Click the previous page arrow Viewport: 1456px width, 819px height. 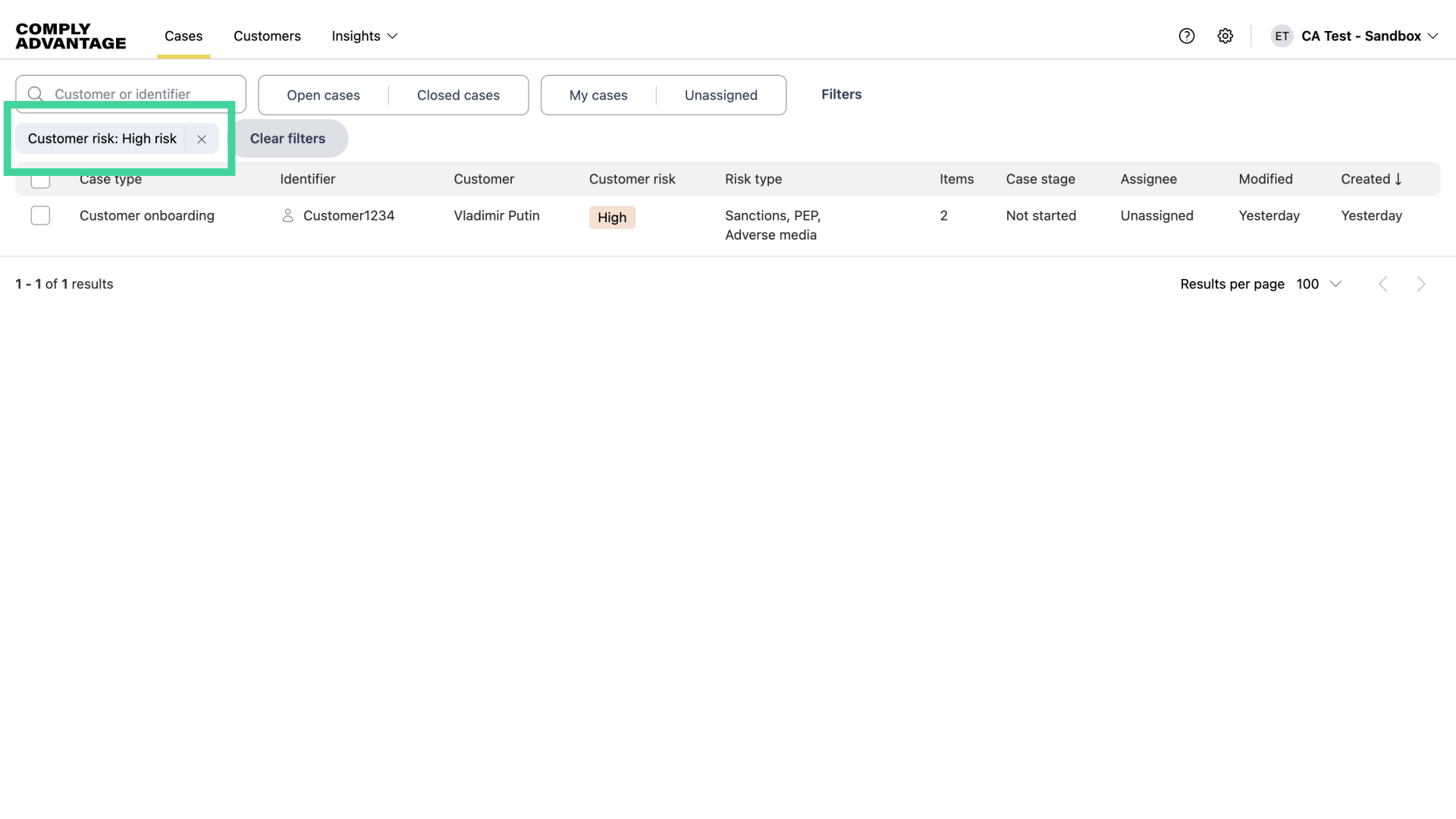(x=1382, y=284)
